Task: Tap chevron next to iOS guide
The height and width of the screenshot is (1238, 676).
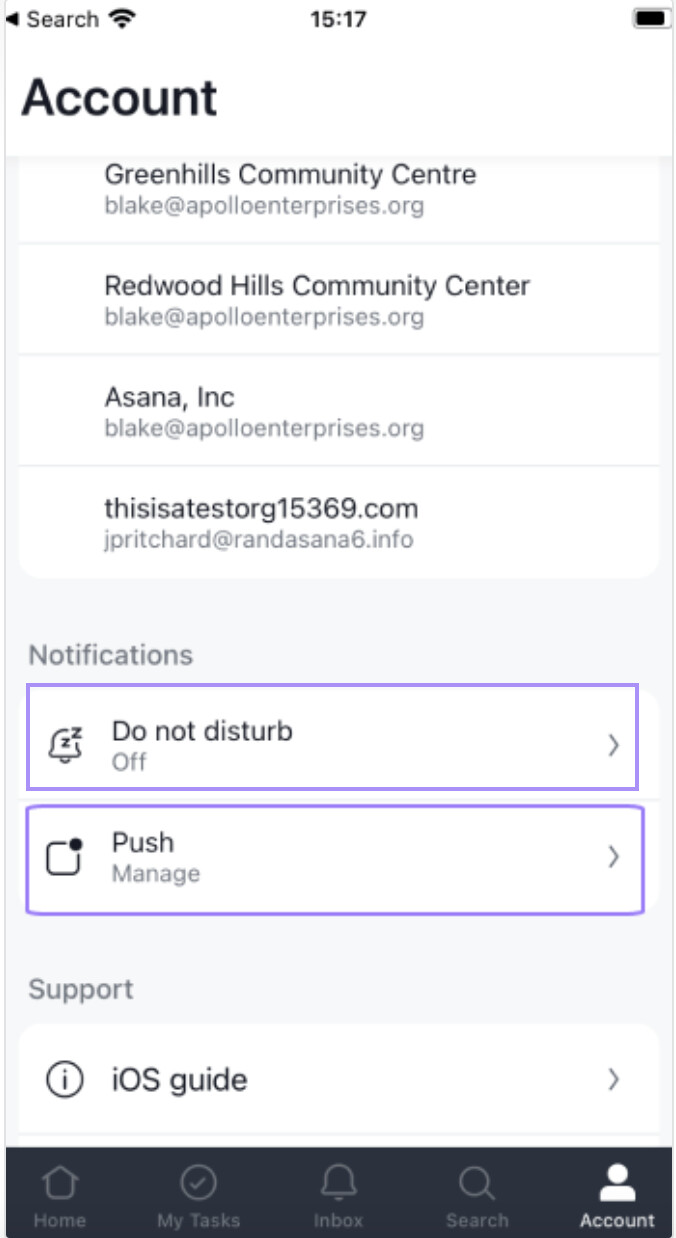Action: (614, 1080)
